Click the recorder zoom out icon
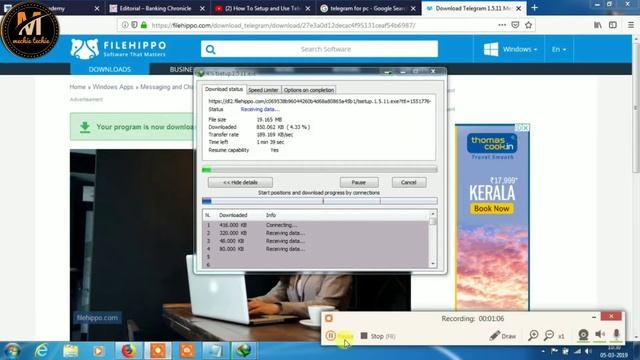This screenshot has width=640, height=360. point(549,336)
